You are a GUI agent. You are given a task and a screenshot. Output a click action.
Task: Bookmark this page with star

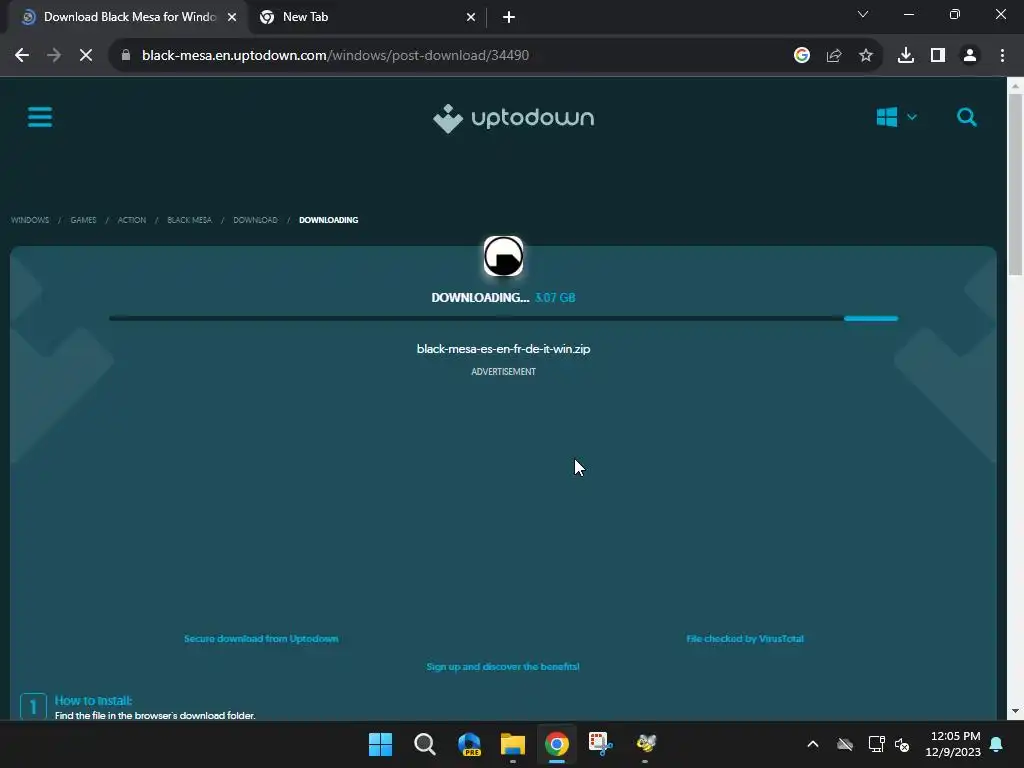click(866, 56)
